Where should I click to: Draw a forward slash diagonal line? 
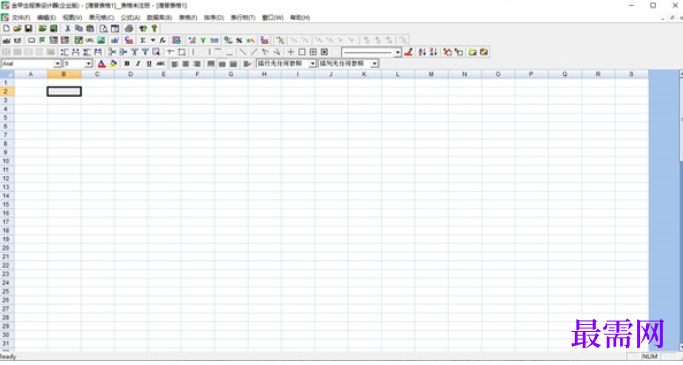(x=254, y=52)
